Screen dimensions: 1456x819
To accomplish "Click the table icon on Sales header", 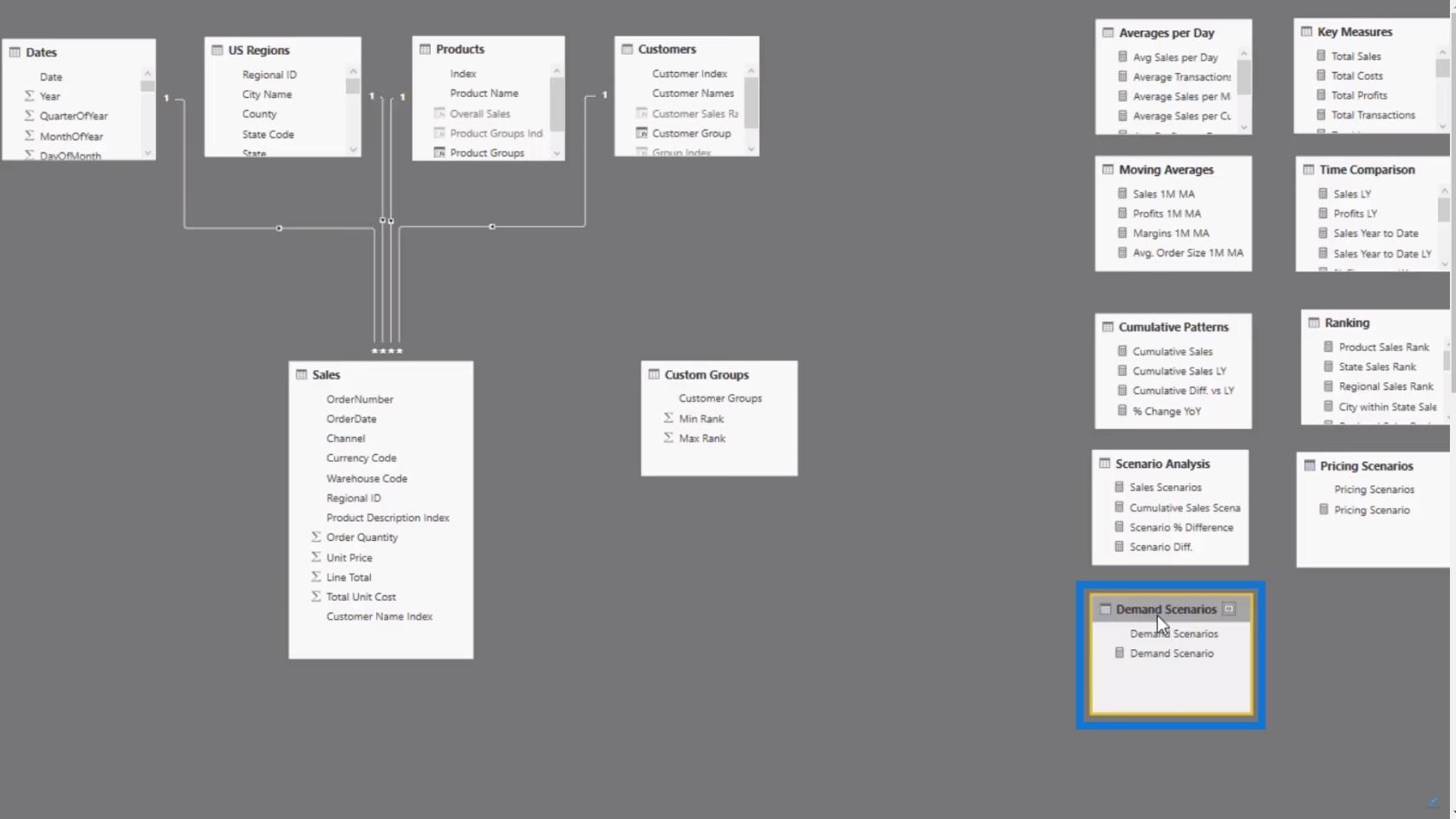I will [302, 374].
